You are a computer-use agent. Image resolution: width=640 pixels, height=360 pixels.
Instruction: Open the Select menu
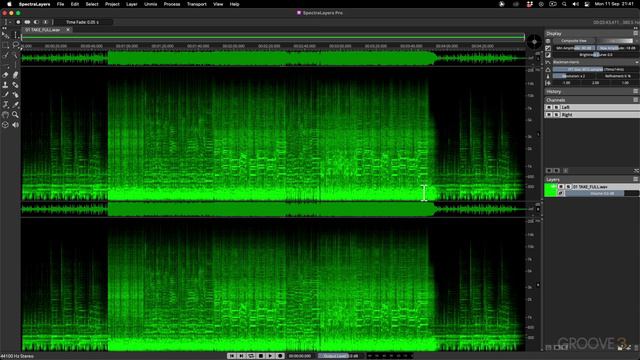tap(92, 4)
